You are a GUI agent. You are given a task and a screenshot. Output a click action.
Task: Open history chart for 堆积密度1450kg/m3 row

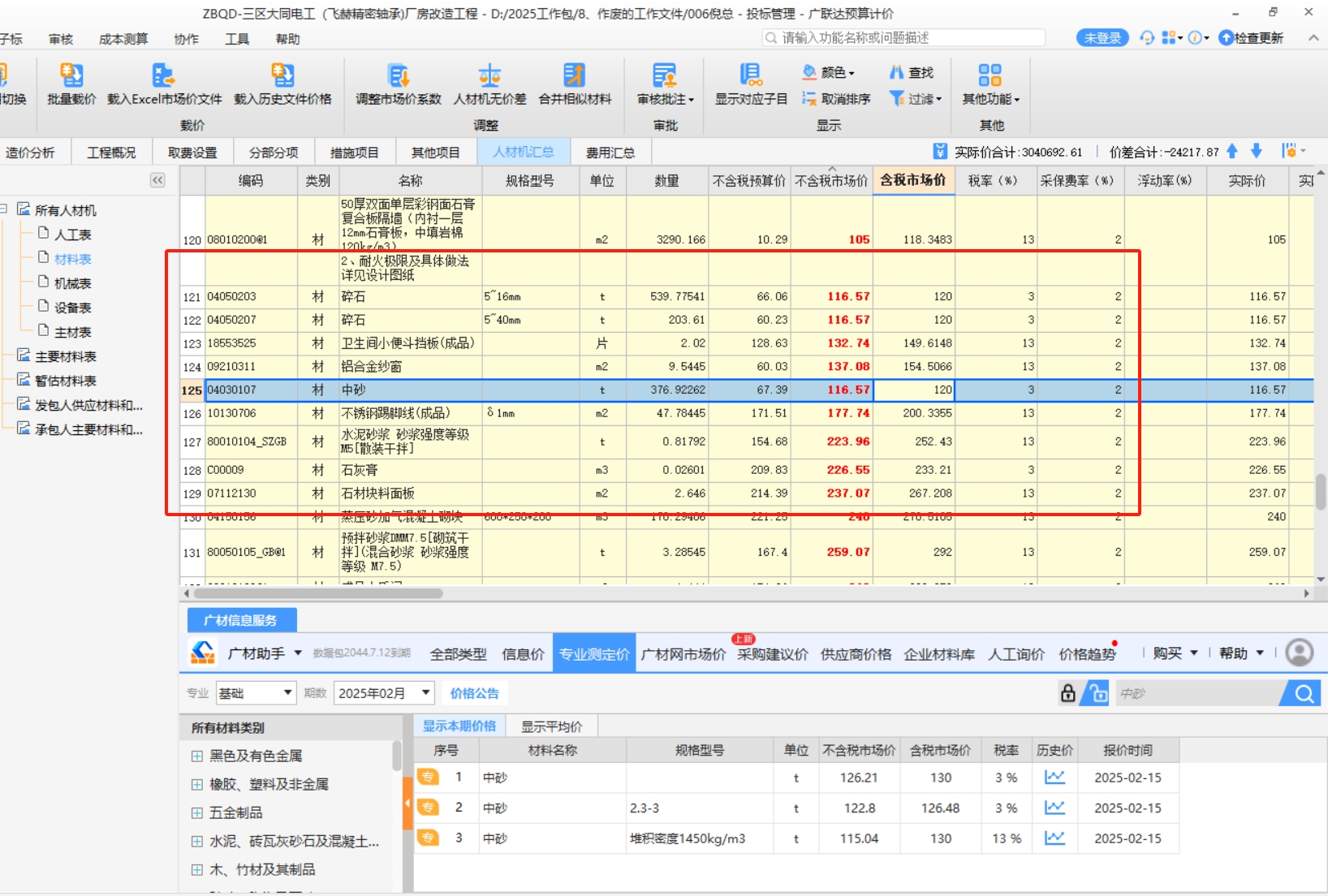1054,838
